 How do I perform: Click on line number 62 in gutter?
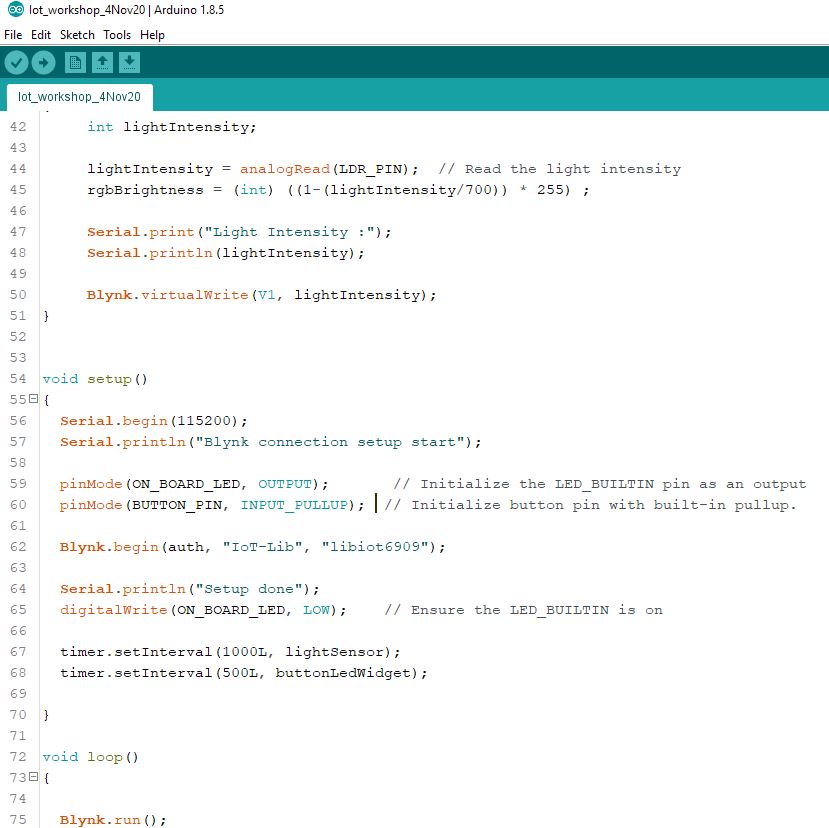pyautogui.click(x=17, y=547)
